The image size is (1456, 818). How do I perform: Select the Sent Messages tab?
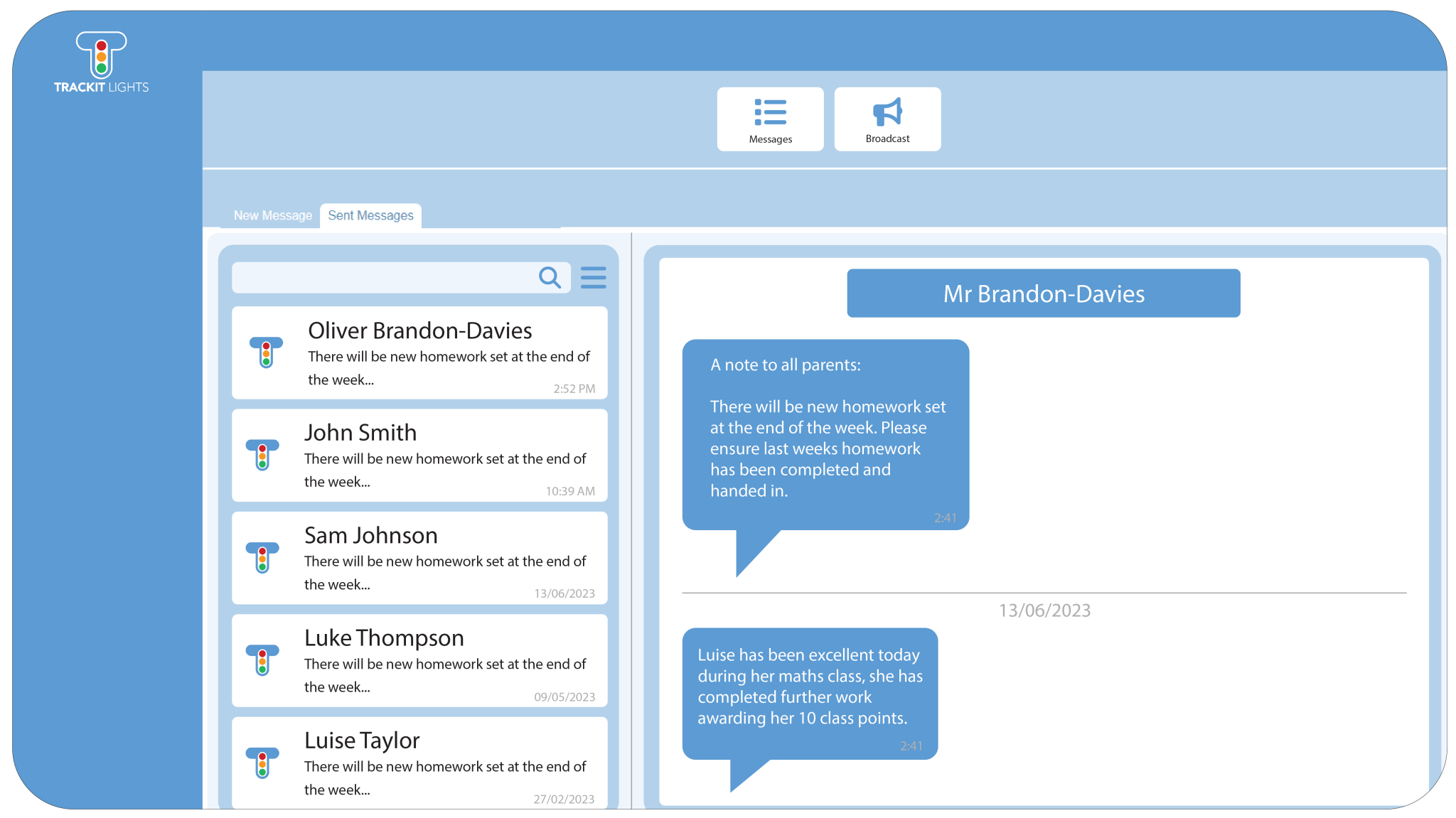pos(370,215)
